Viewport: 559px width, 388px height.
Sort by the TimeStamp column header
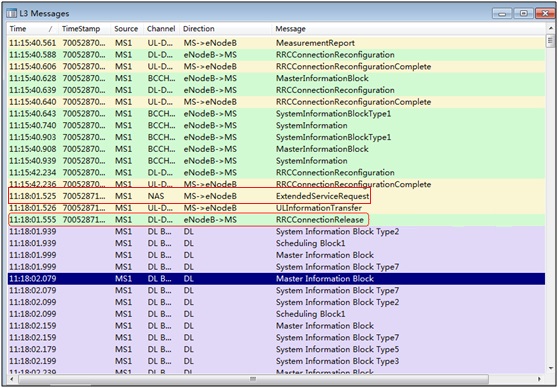[84, 29]
